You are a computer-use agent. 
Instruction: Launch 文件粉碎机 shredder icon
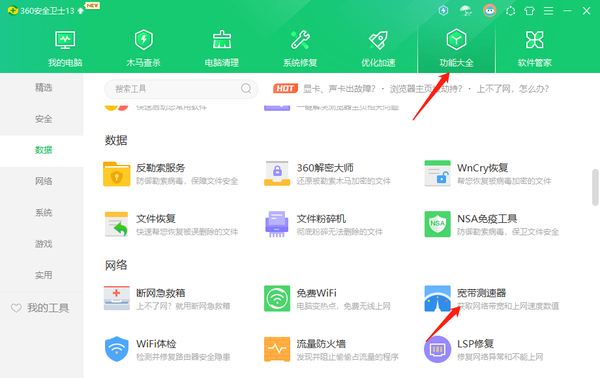[277, 224]
